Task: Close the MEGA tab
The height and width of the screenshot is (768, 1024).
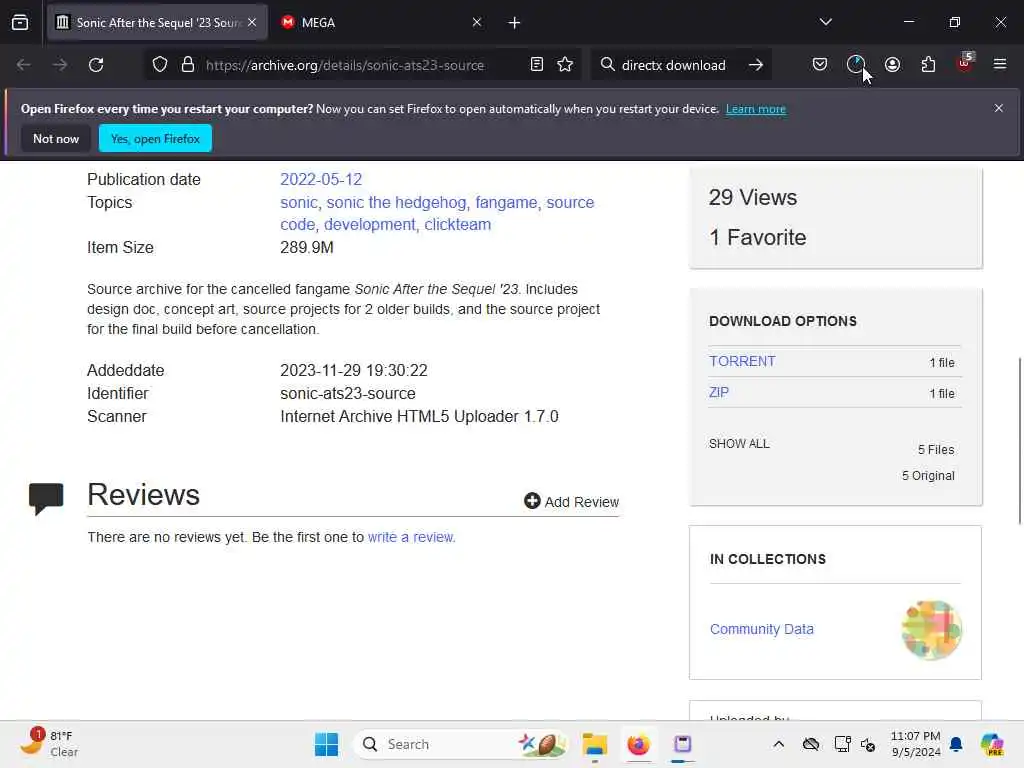Action: pyautogui.click(x=477, y=22)
